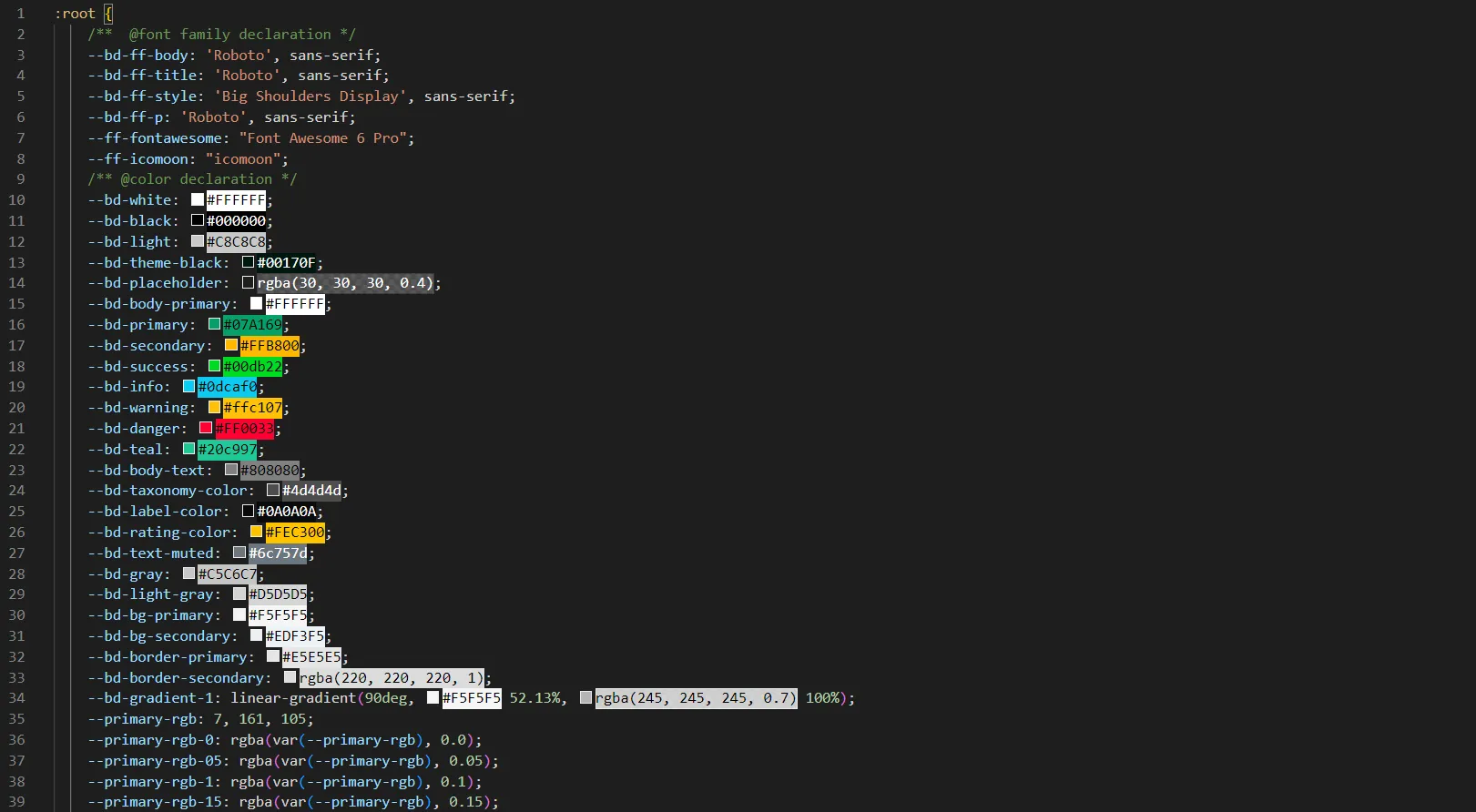Click the --bd-warning color swatch
Image resolution: width=1476 pixels, height=812 pixels.
click(x=215, y=407)
